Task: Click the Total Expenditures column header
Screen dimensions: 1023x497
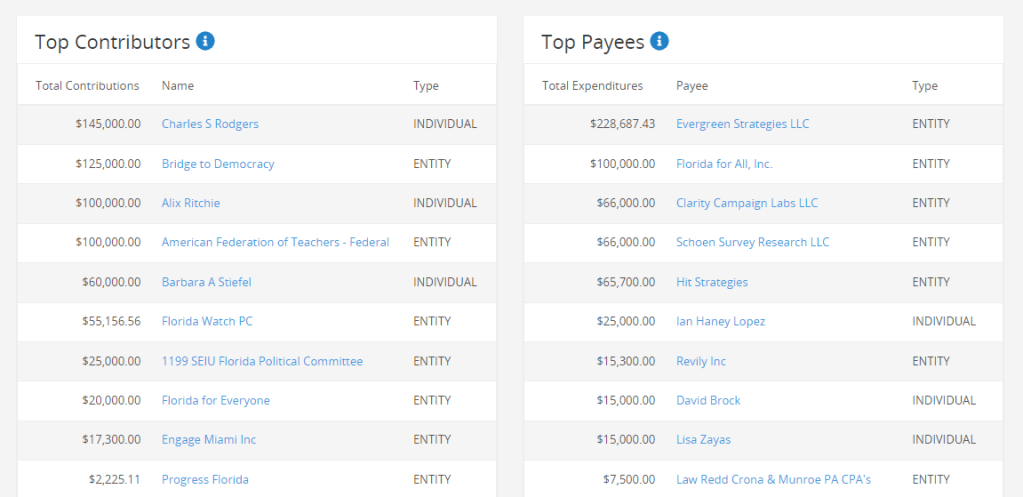Action: click(592, 86)
